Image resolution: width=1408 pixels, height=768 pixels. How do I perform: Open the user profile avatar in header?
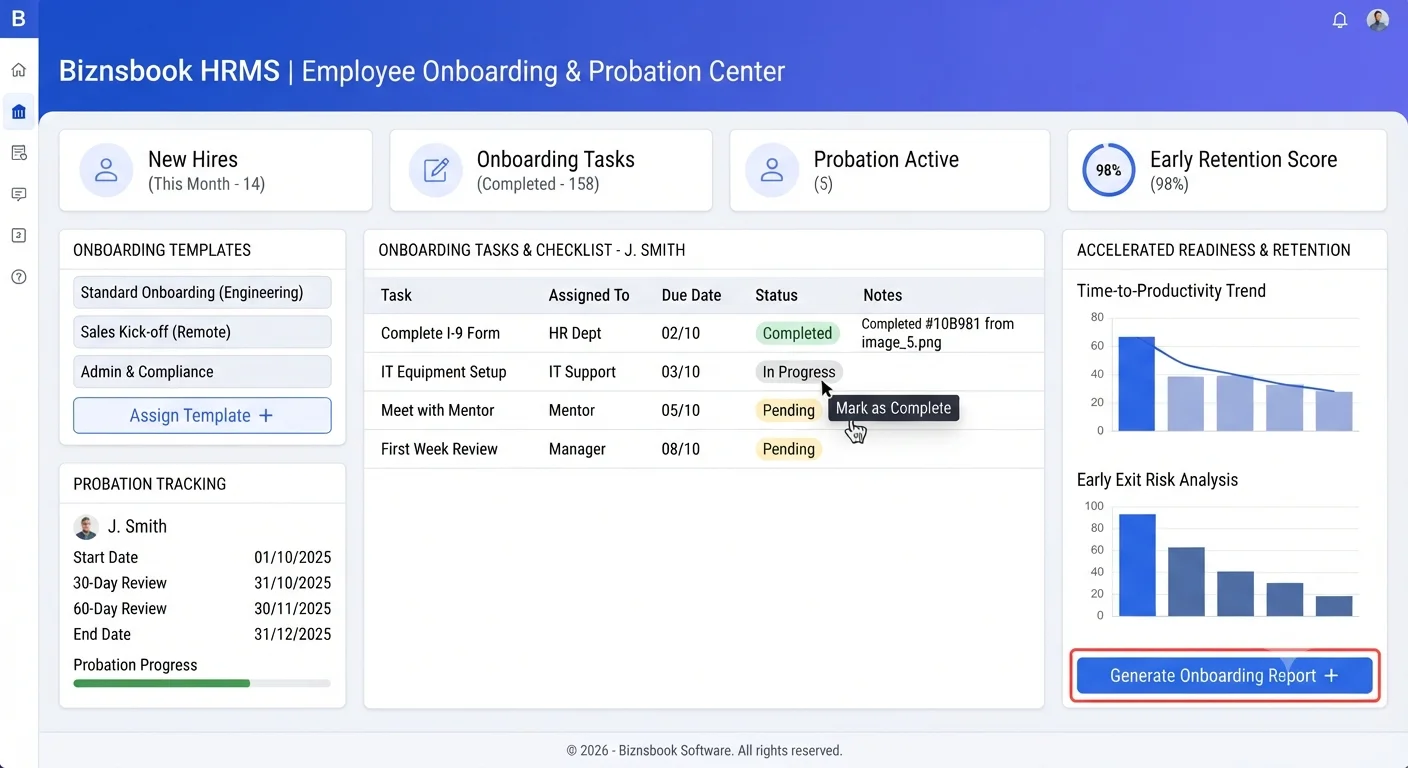1378,20
